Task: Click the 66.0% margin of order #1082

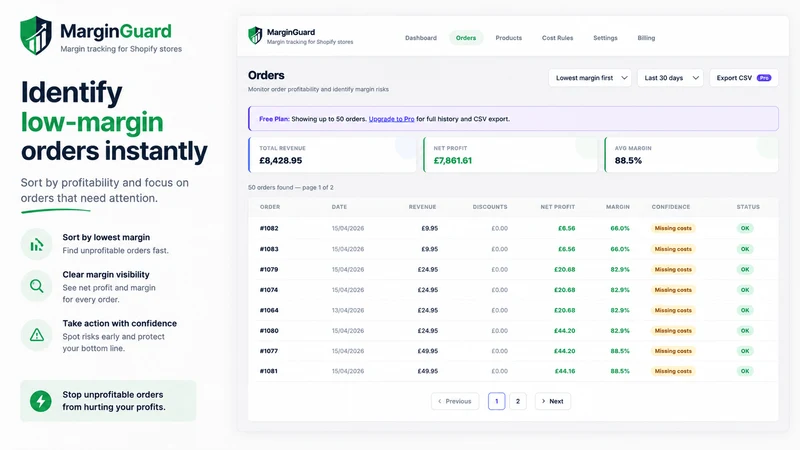Action: pyautogui.click(x=620, y=228)
